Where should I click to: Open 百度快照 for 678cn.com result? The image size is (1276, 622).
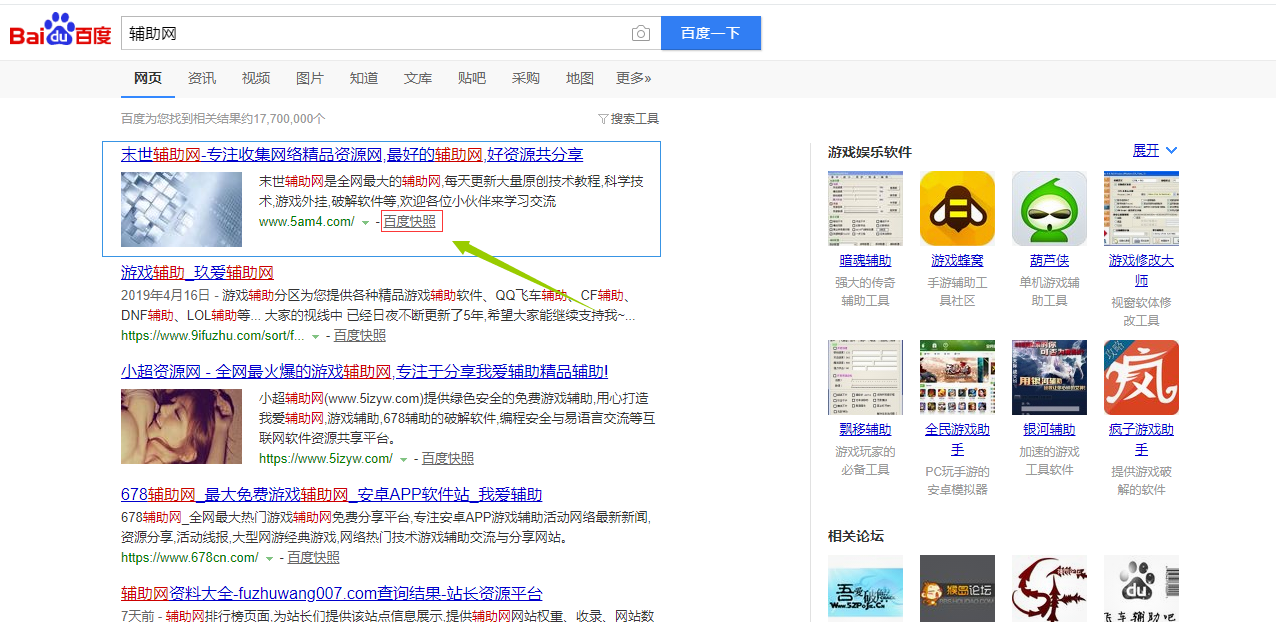click(314, 557)
